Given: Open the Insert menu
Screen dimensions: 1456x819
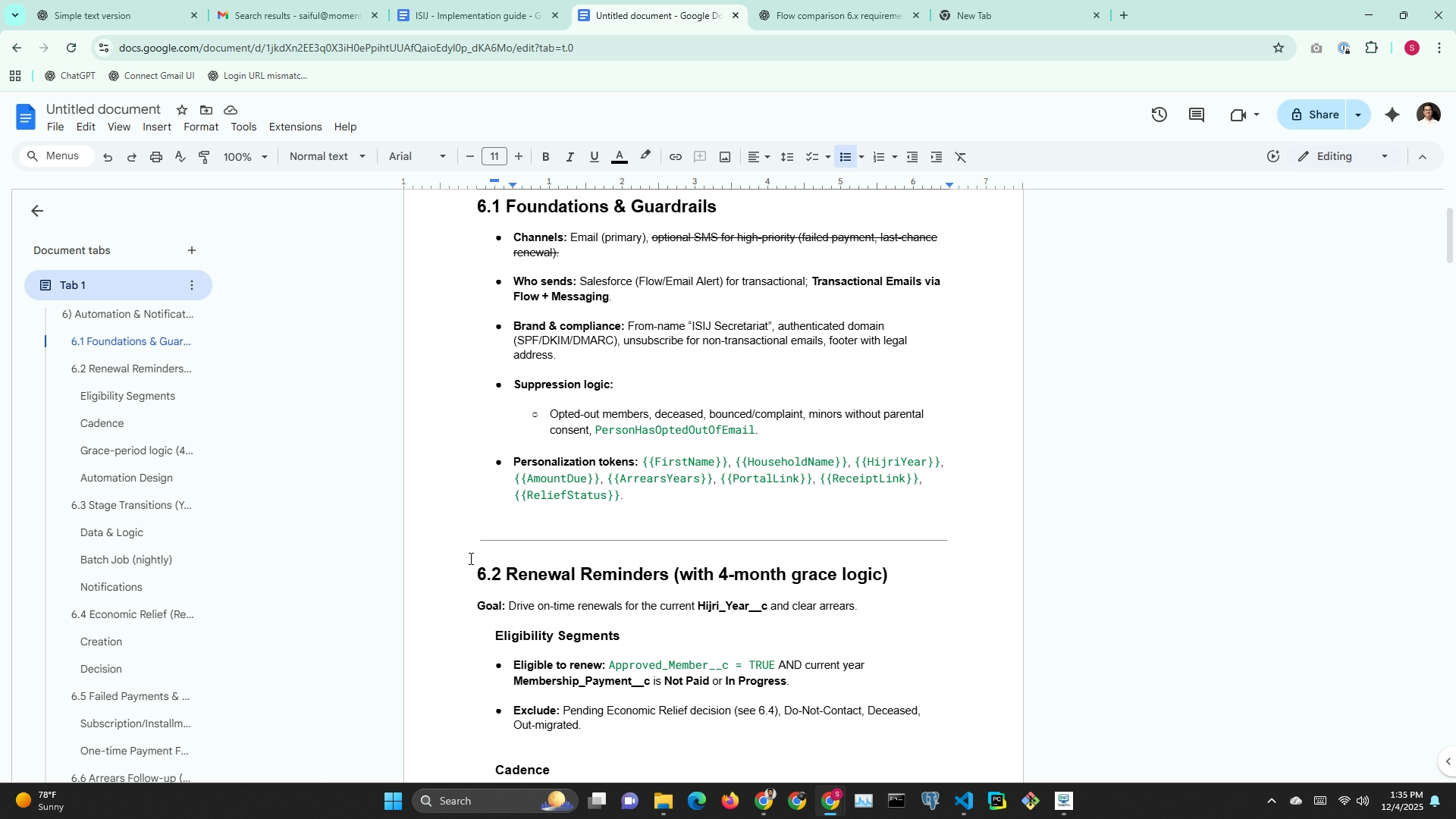Looking at the screenshot, I should 156,127.
